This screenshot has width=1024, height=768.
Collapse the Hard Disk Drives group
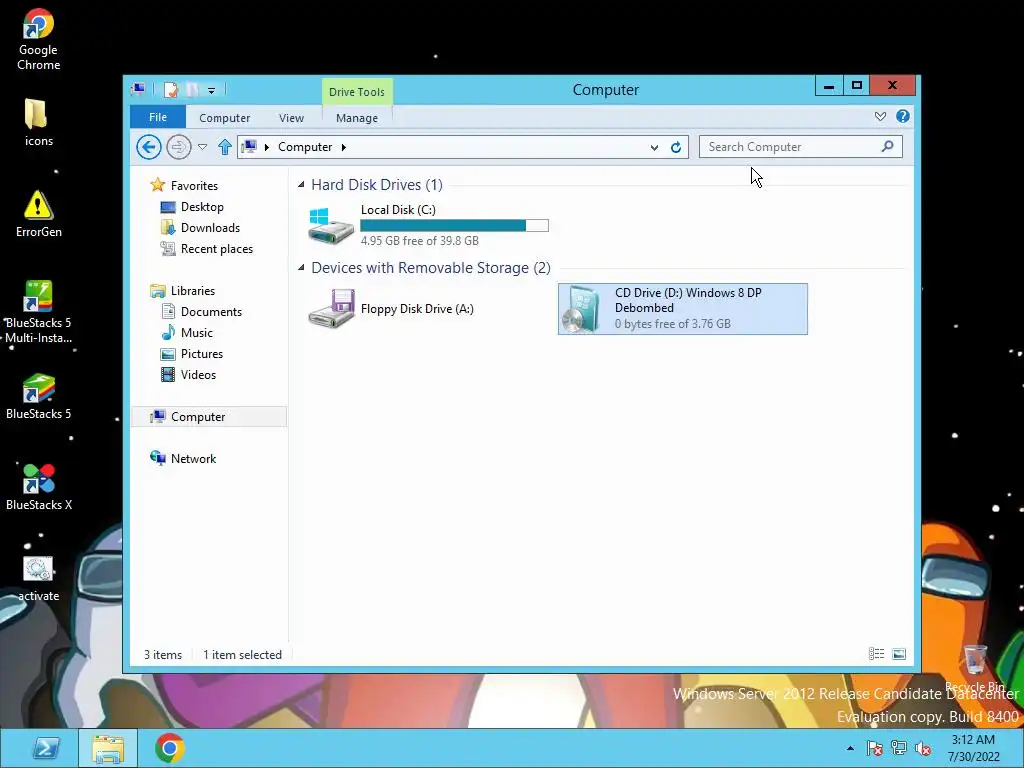[x=301, y=185]
